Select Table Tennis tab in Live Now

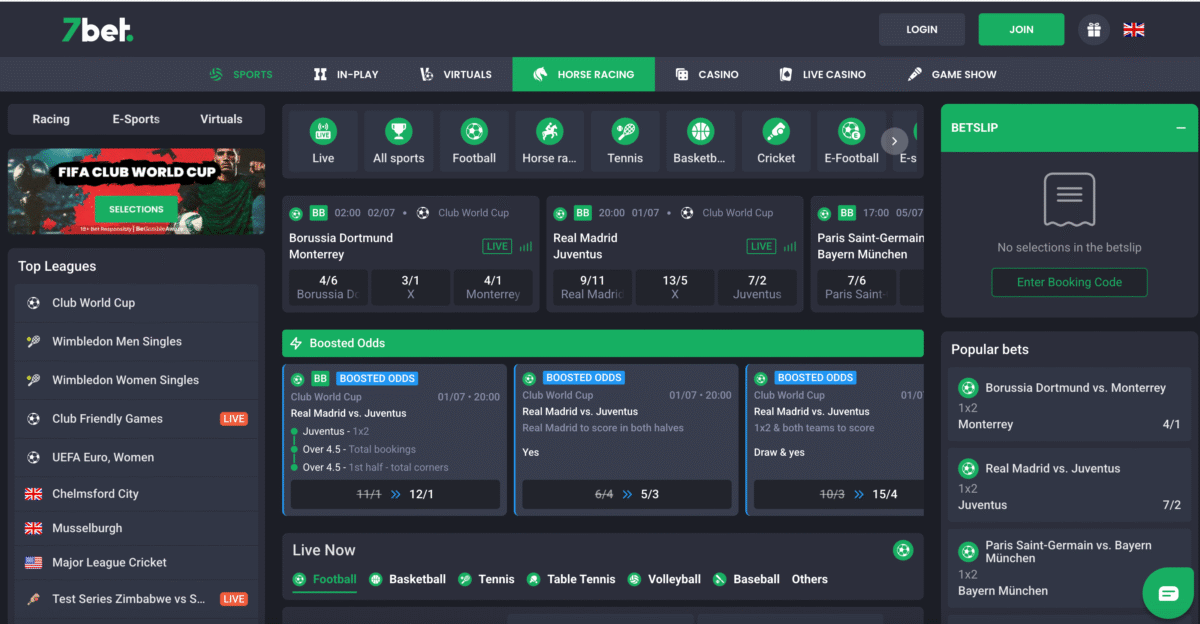point(571,579)
